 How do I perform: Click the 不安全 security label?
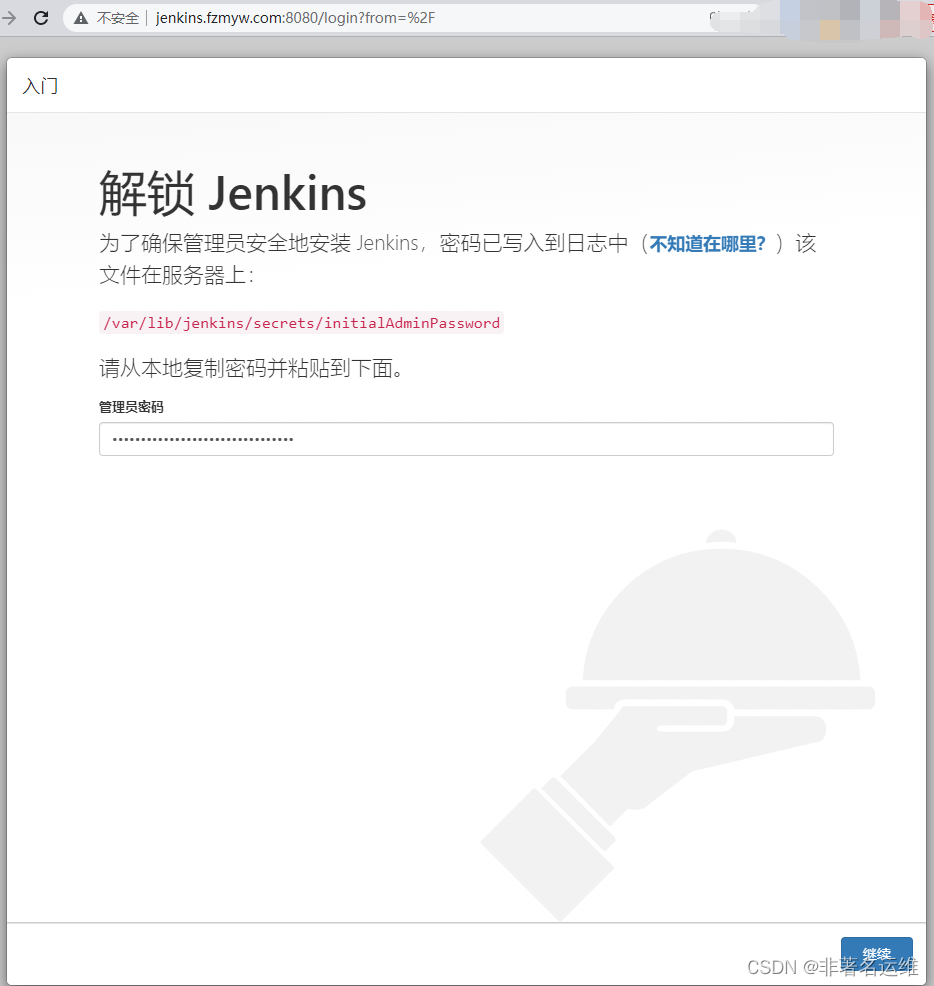click(118, 18)
